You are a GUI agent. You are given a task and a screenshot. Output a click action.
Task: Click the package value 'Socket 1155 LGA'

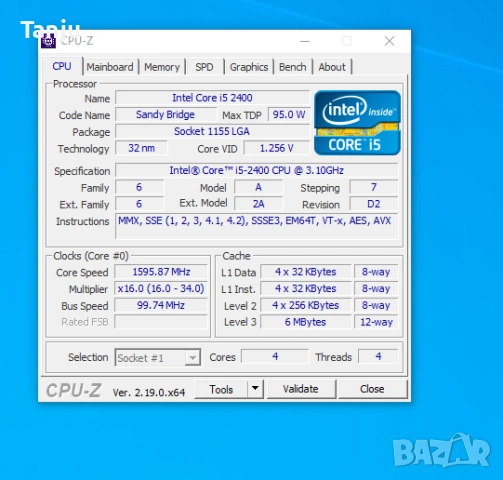click(x=212, y=131)
